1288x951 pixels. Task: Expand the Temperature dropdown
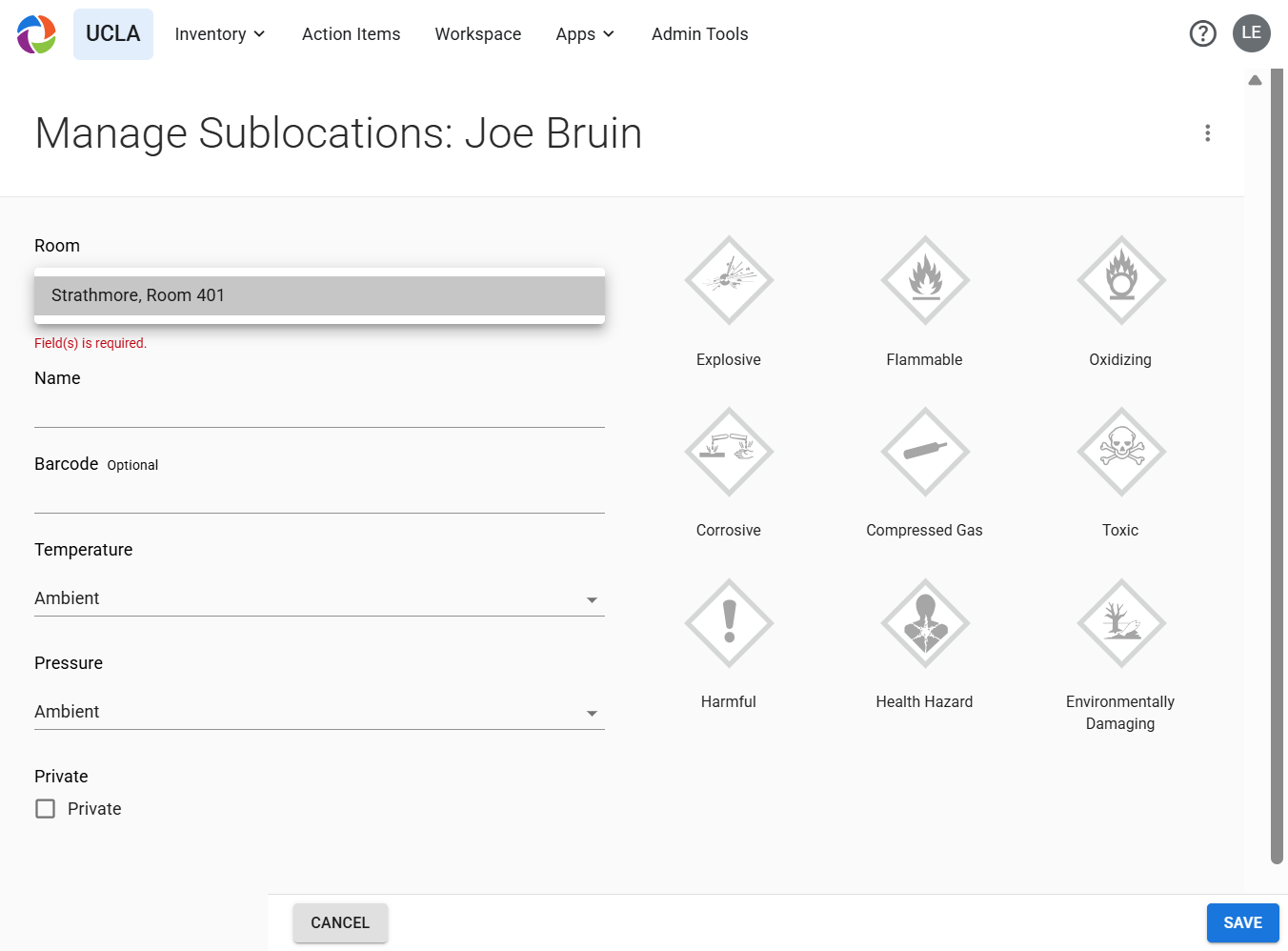pyautogui.click(x=319, y=598)
